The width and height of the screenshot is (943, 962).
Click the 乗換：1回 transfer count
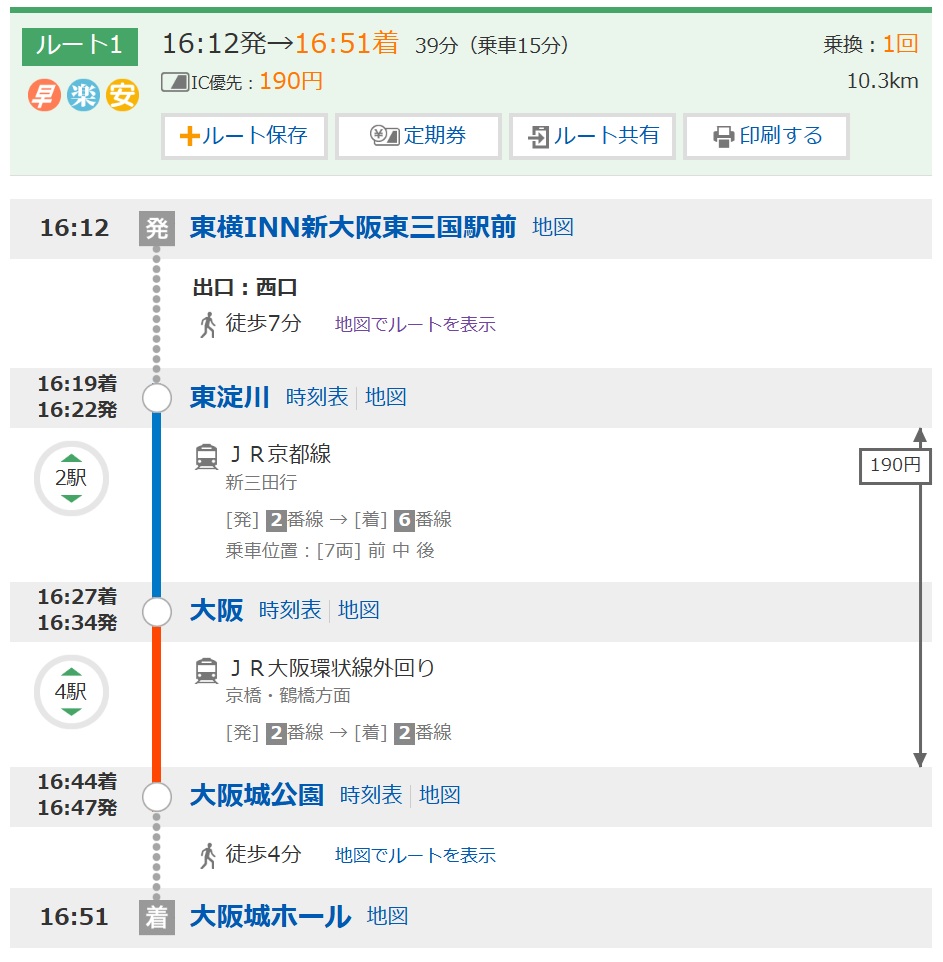tap(871, 44)
